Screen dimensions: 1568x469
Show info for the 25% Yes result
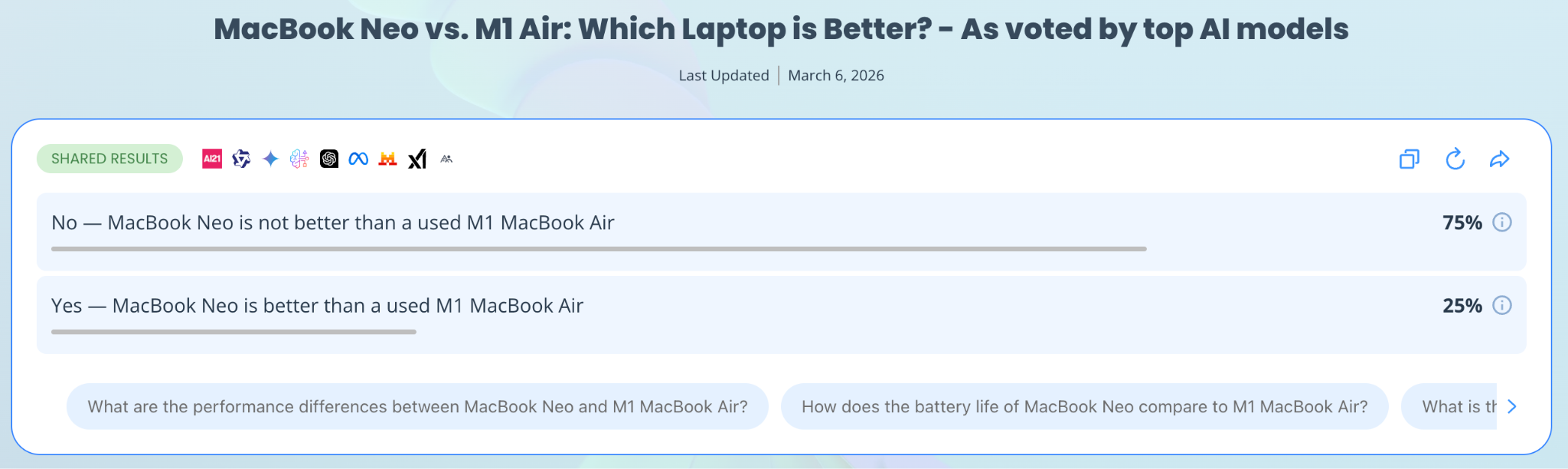1502,306
